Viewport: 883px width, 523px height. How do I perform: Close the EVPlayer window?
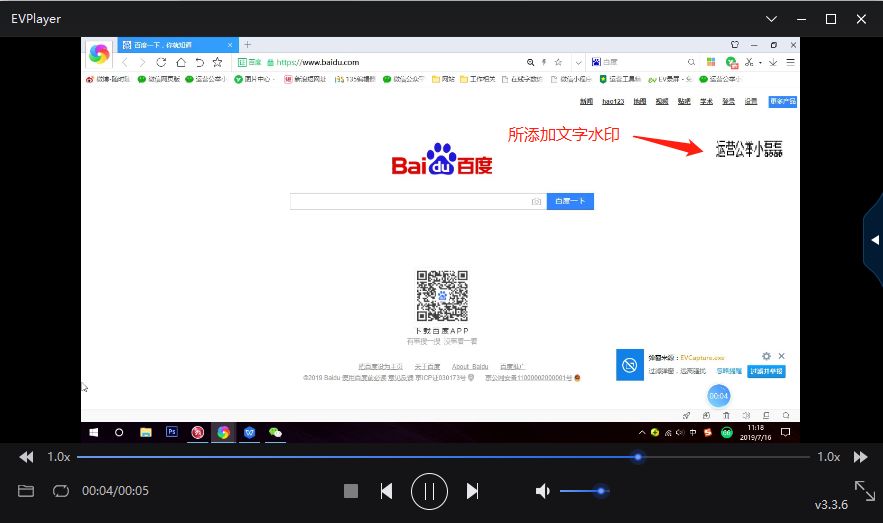861,19
